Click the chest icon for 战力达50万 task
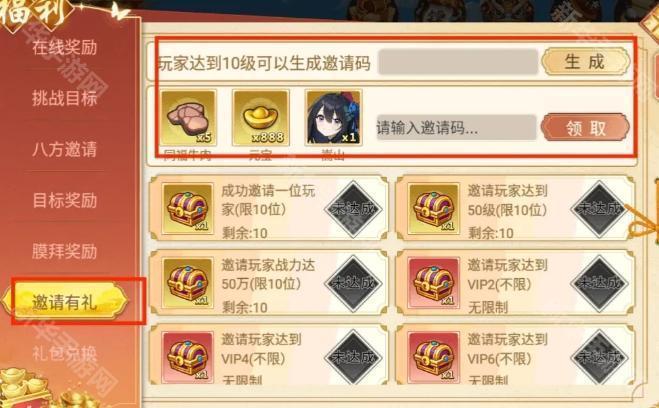 coord(187,283)
